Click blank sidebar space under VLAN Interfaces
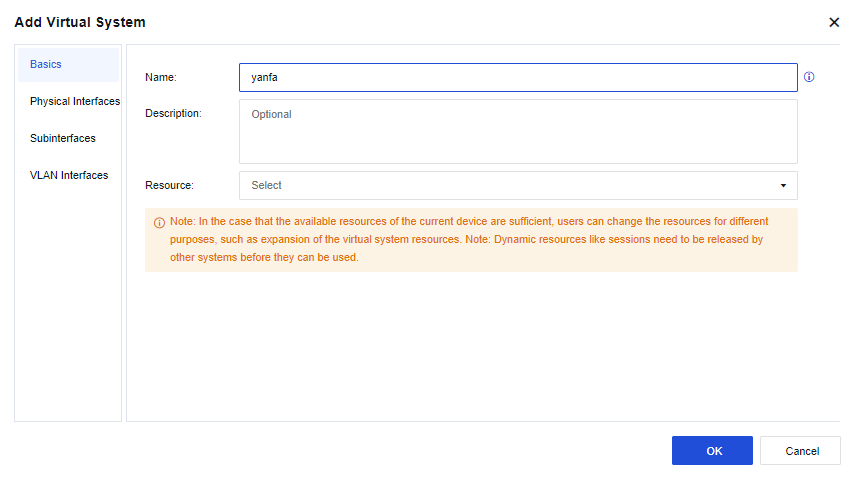Viewport: 856px width, 481px height. (x=68, y=300)
